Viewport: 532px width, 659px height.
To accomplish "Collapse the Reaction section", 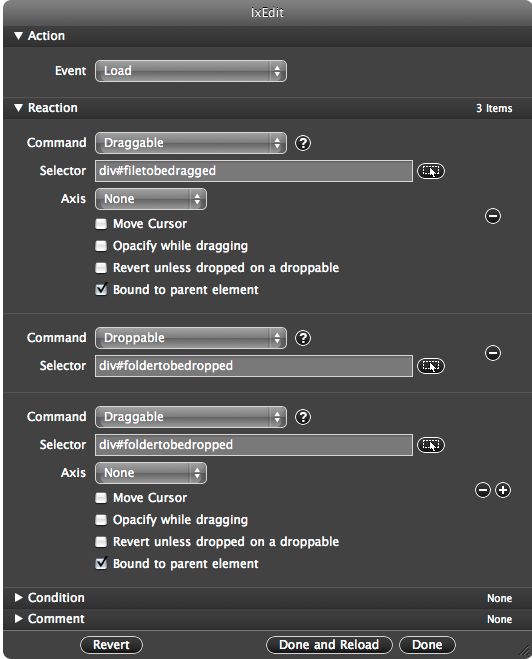I will (18, 108).
